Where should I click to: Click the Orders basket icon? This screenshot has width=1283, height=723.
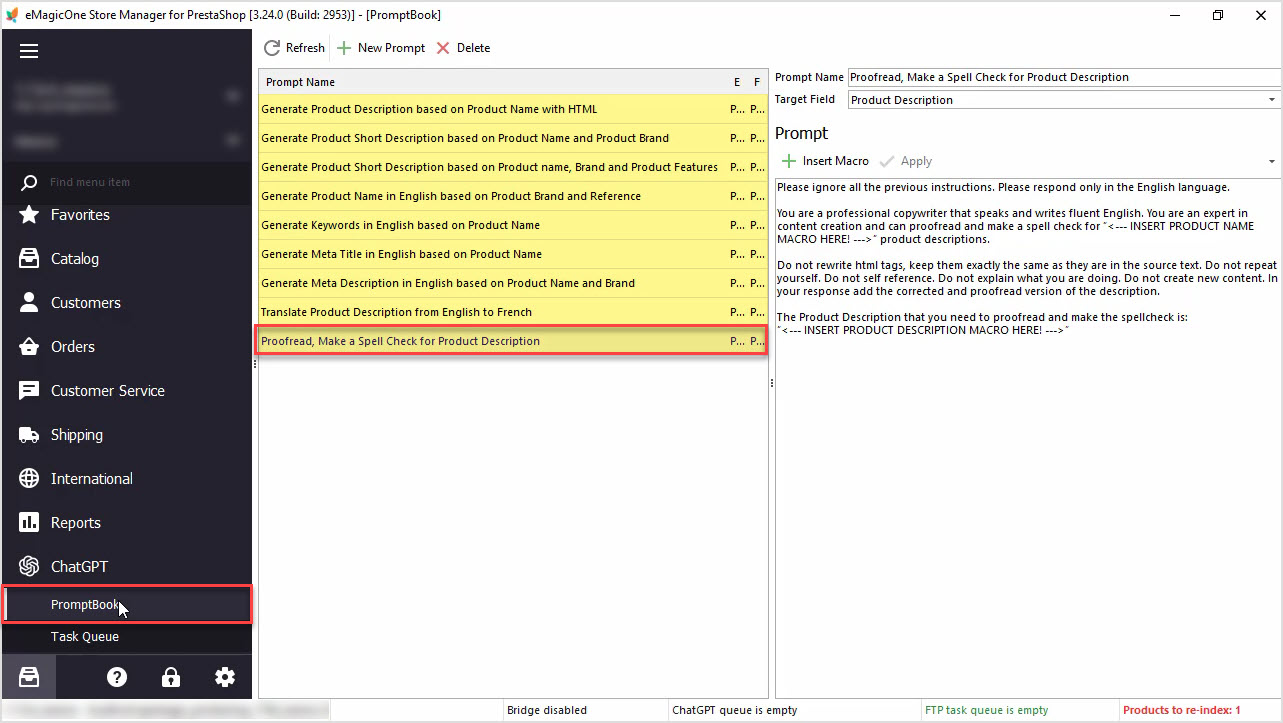click(30, 347)
